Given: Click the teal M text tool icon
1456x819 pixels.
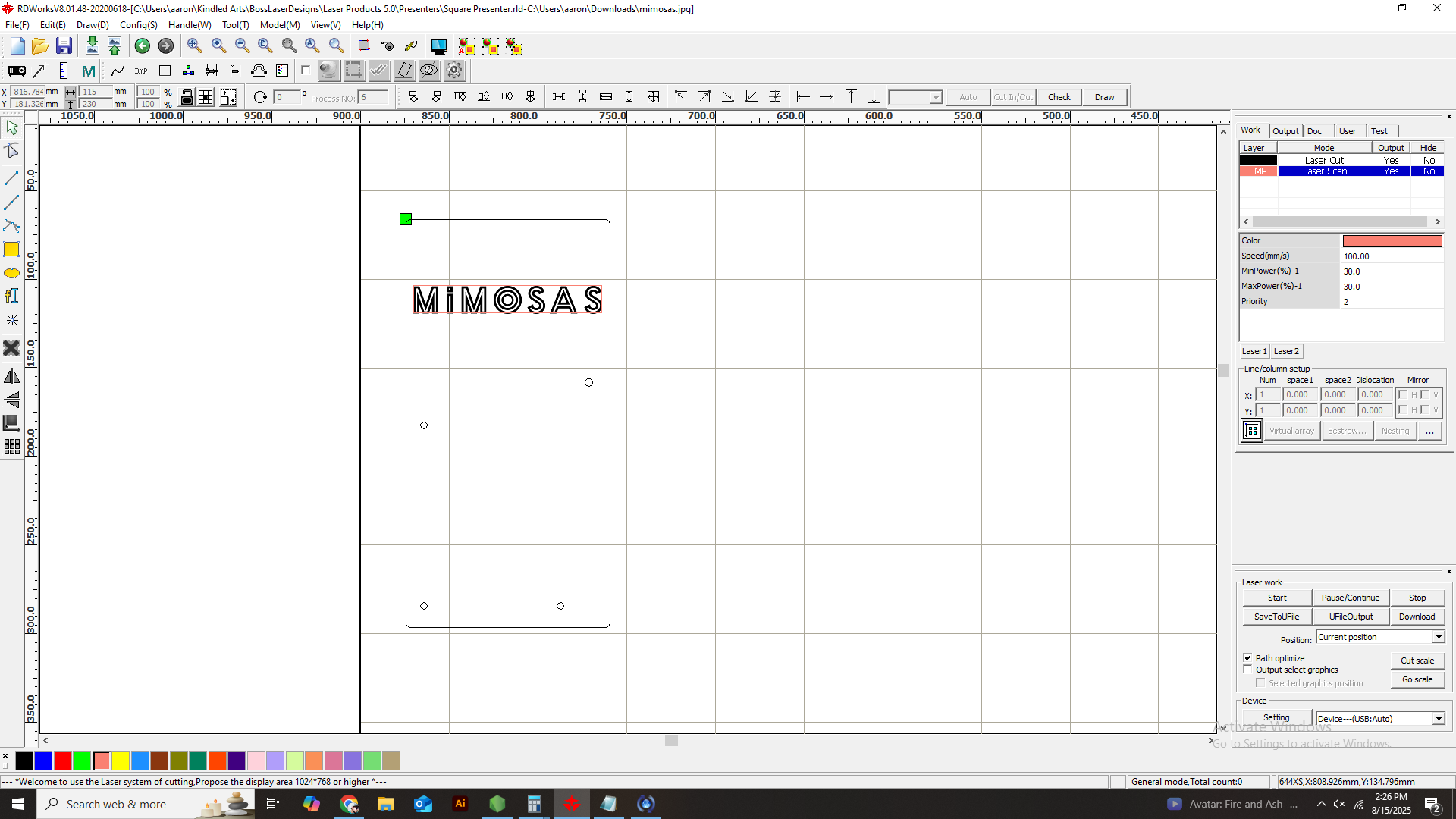Looking at the screenshot, I should 88,71.
